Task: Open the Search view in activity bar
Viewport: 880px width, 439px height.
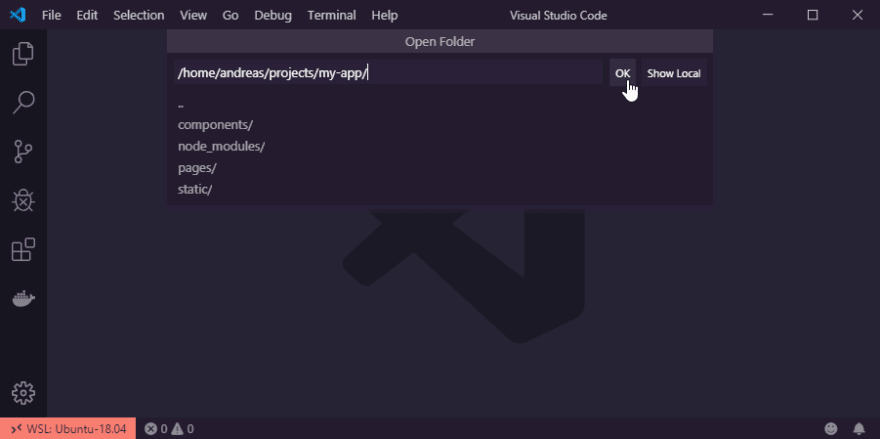Action: pyautogui.click(x=23, y=103)
